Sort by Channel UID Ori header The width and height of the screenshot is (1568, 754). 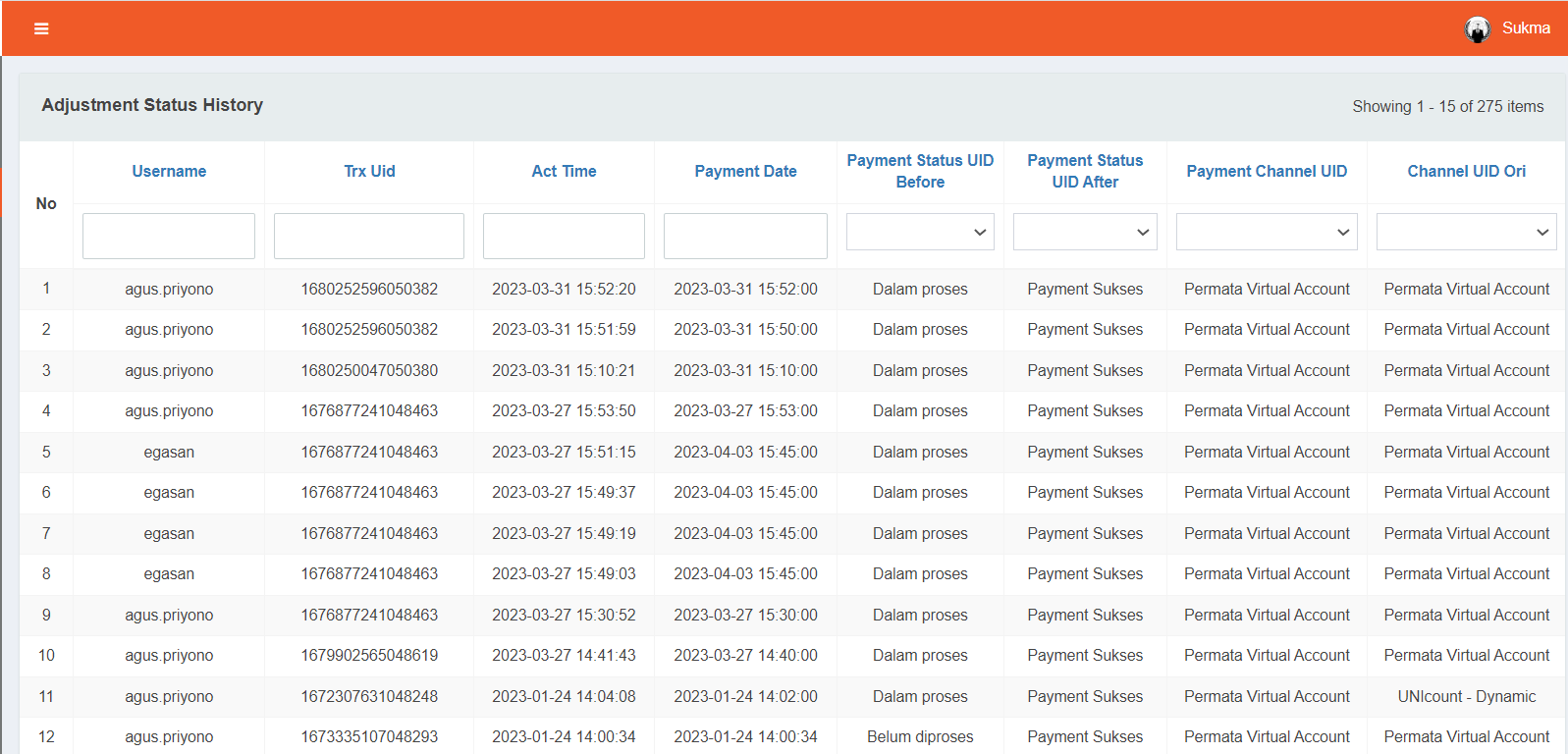1466,171
